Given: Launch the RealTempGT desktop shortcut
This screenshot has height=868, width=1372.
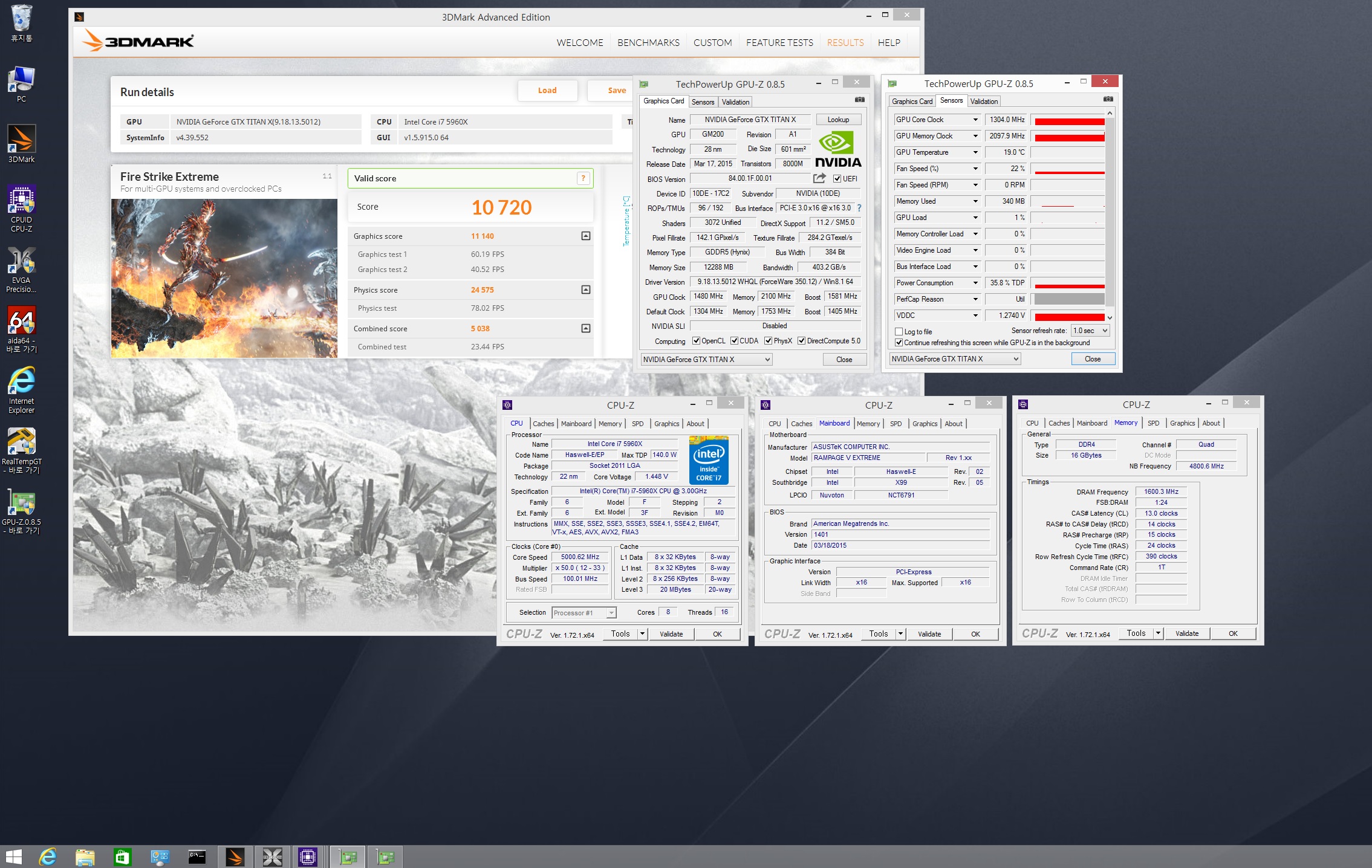Looking at the screenshot, I should 21,451.
